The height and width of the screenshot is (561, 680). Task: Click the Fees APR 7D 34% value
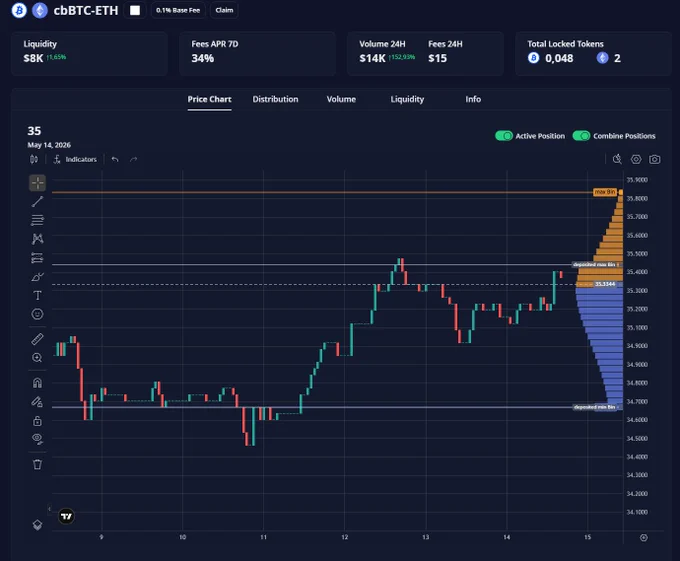pyautogui.click(x=203, y=59)
